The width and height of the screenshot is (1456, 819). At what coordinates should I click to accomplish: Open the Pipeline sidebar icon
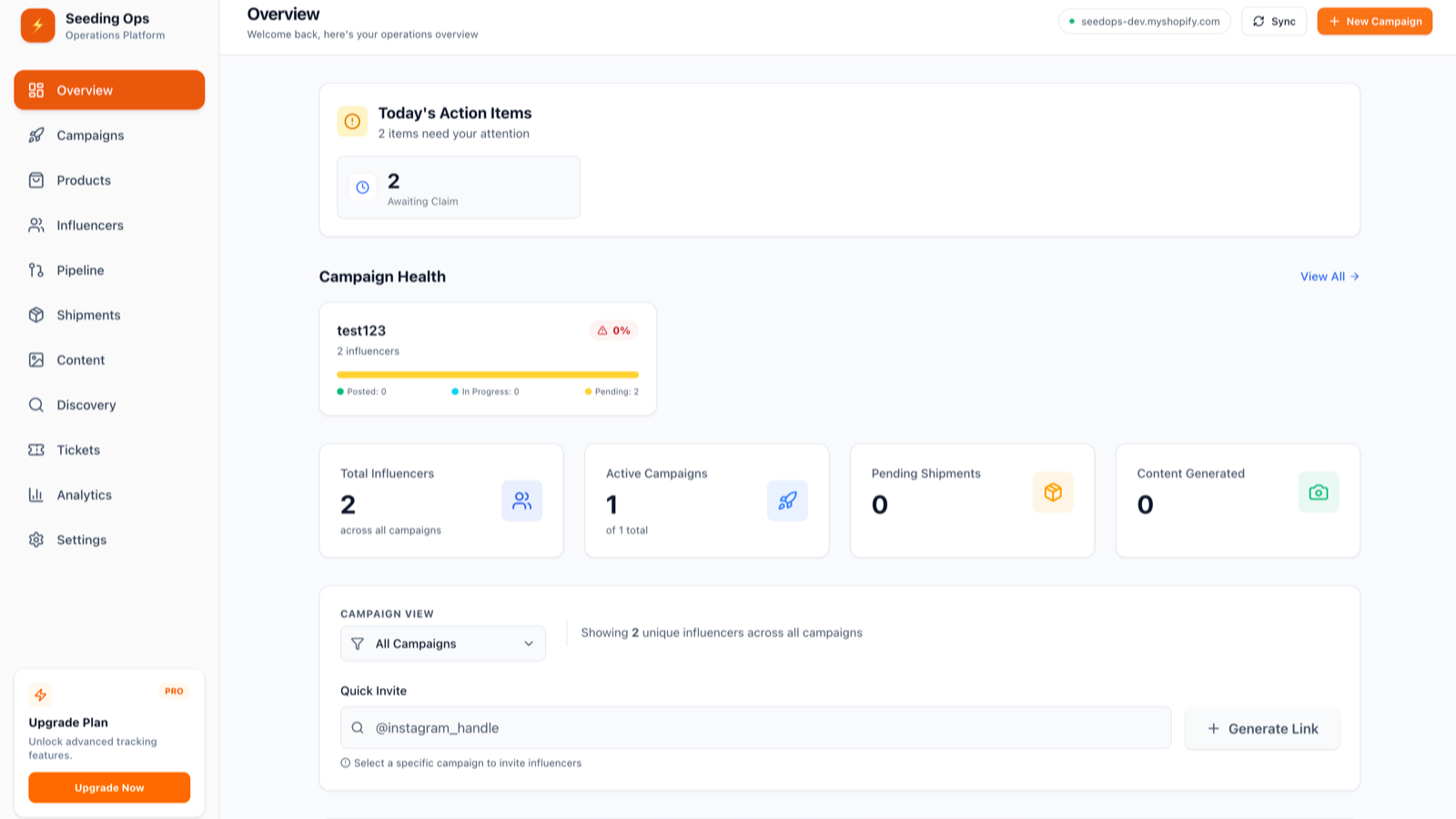click(x=36, y=269)
